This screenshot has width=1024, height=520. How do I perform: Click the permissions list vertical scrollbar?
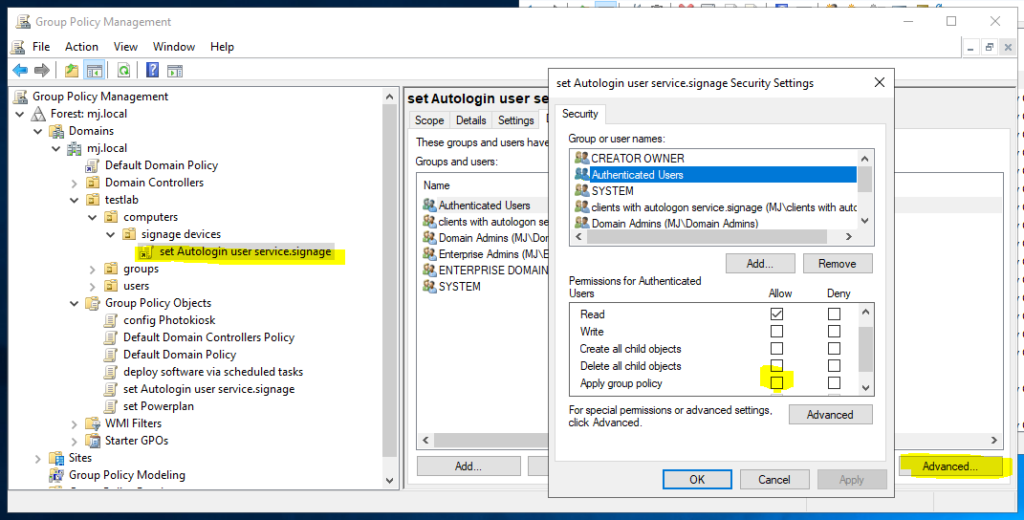click(x=866, y=349)
